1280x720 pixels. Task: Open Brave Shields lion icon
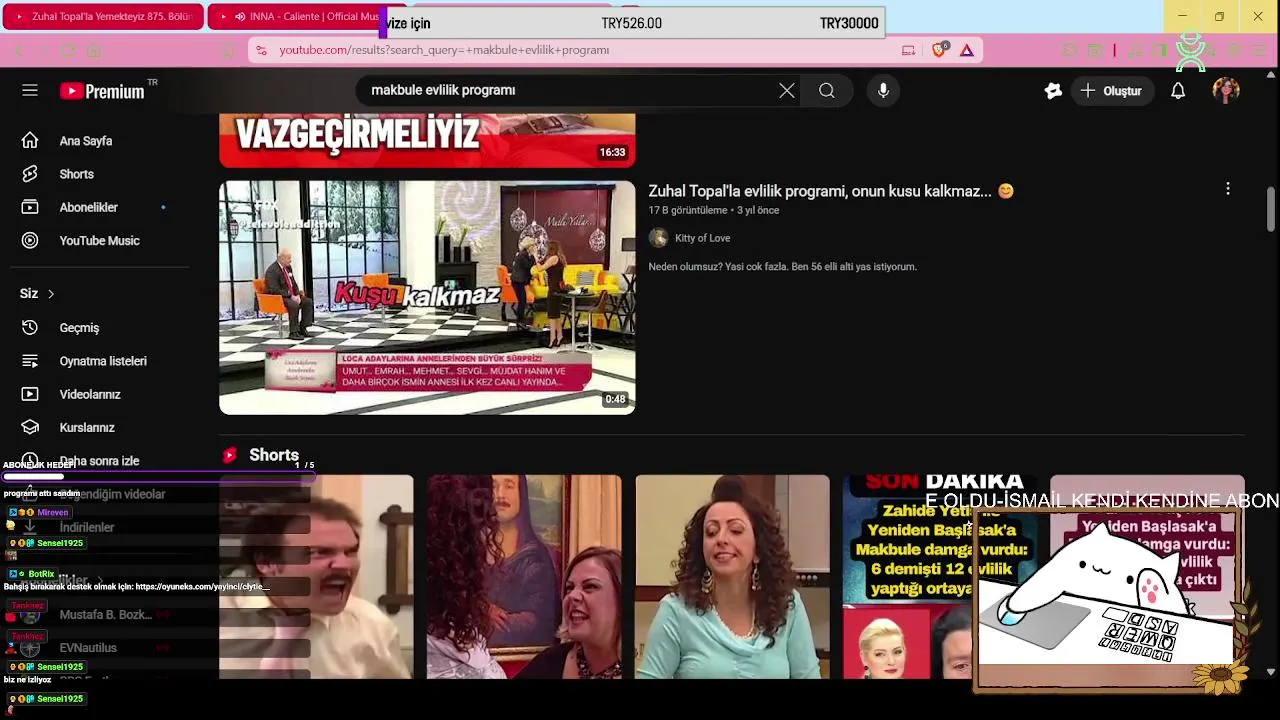pyautogui.click(x=939, y=50)
